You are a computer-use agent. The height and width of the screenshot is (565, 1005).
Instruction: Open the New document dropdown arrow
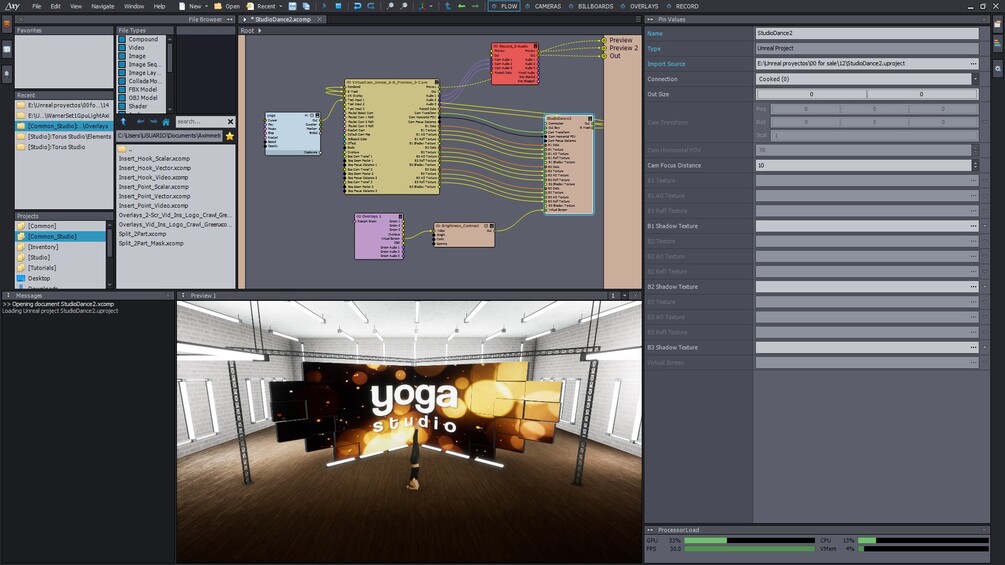click(206, 6)
